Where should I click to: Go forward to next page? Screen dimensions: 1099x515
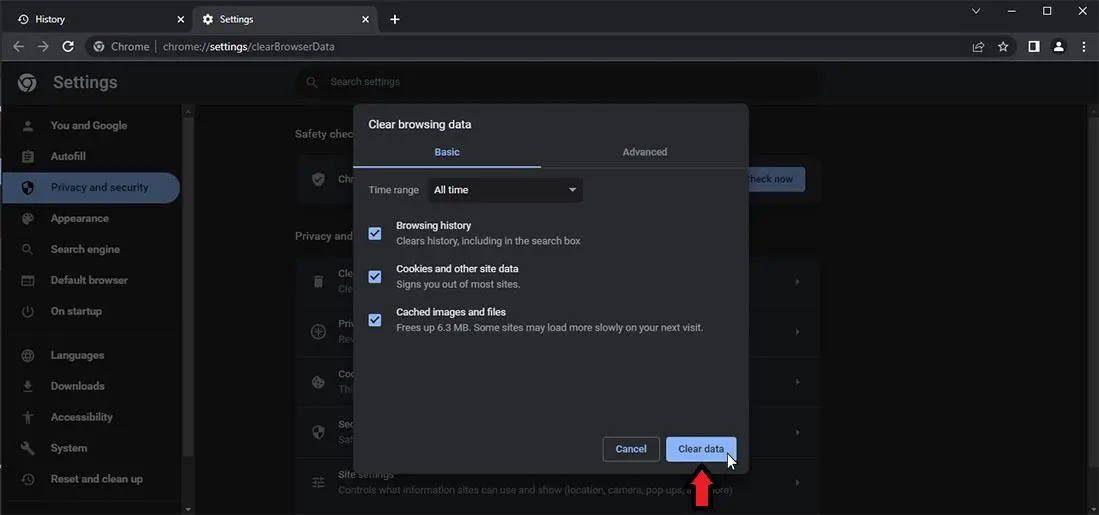[43, 46]
